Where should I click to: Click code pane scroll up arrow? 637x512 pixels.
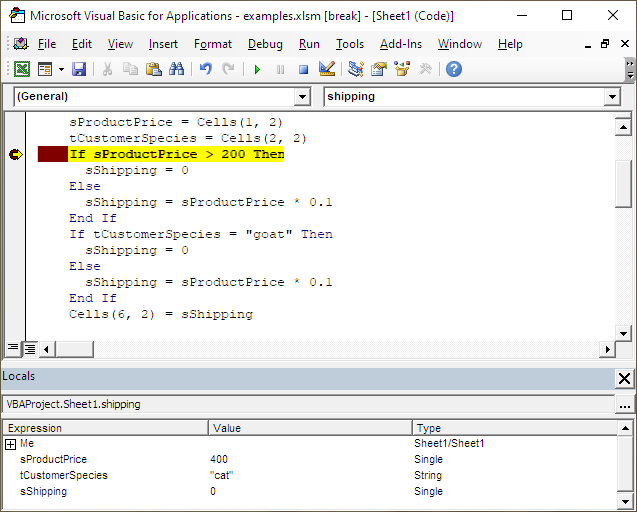click(x=623, y=127)
